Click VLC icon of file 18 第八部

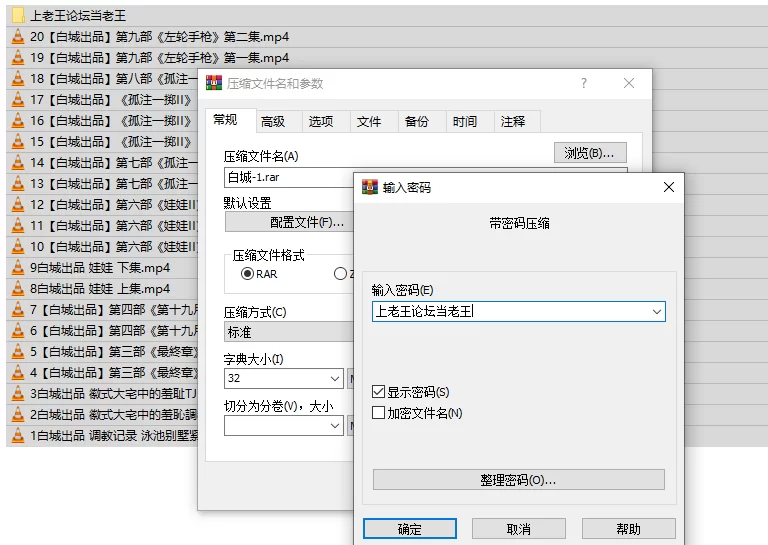(18, 79)
